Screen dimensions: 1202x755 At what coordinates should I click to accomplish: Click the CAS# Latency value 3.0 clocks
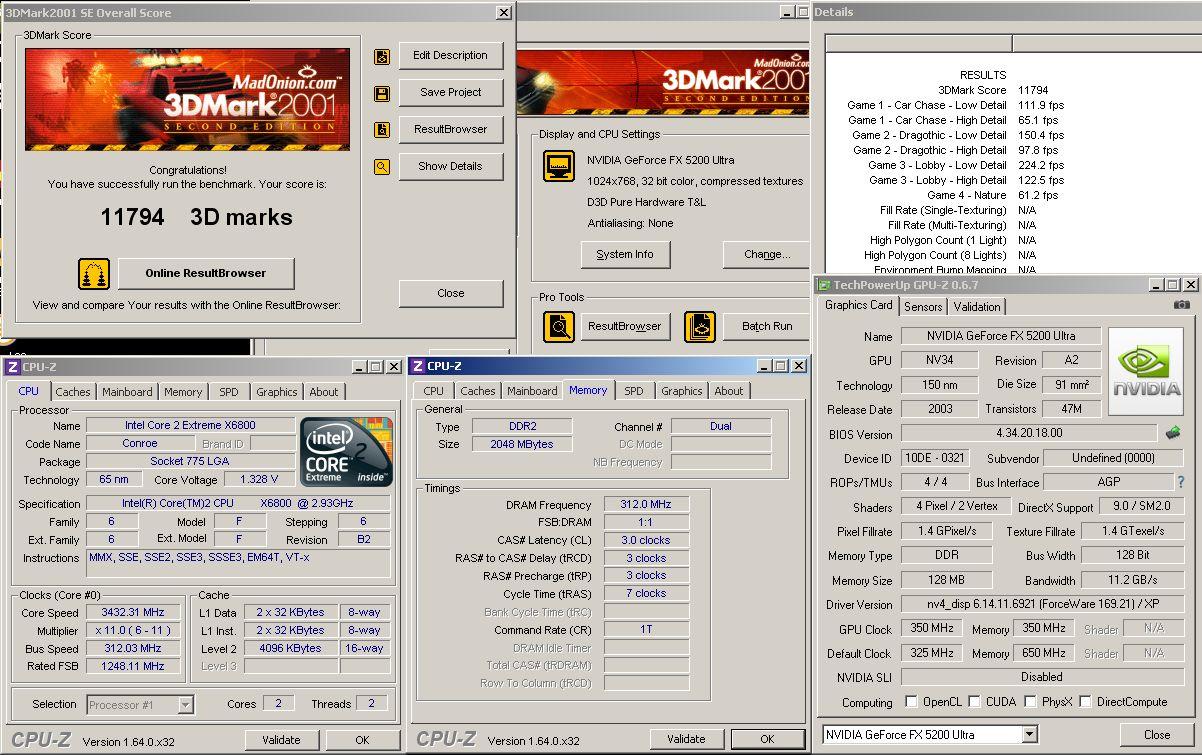pos(646,540)
